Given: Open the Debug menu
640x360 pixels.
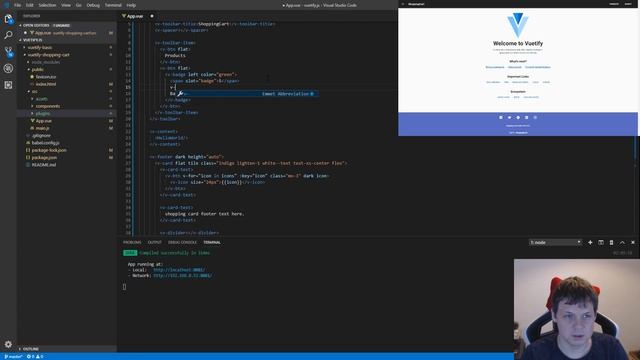Looking at the screenshot, I should 93,5.
